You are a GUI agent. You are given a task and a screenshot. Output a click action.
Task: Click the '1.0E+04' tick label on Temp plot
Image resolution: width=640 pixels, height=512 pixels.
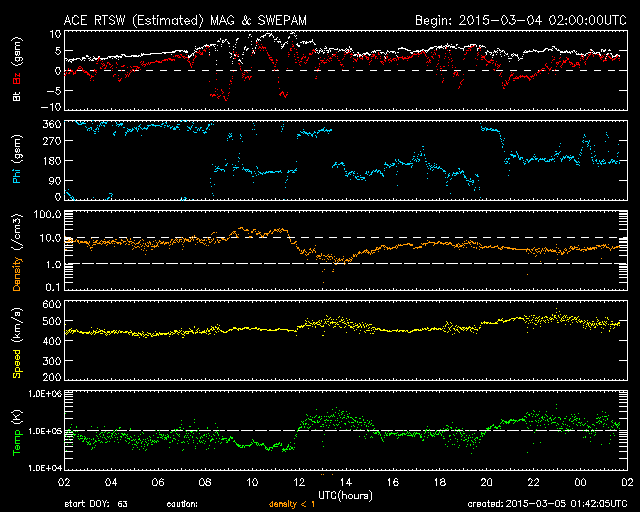45,468
